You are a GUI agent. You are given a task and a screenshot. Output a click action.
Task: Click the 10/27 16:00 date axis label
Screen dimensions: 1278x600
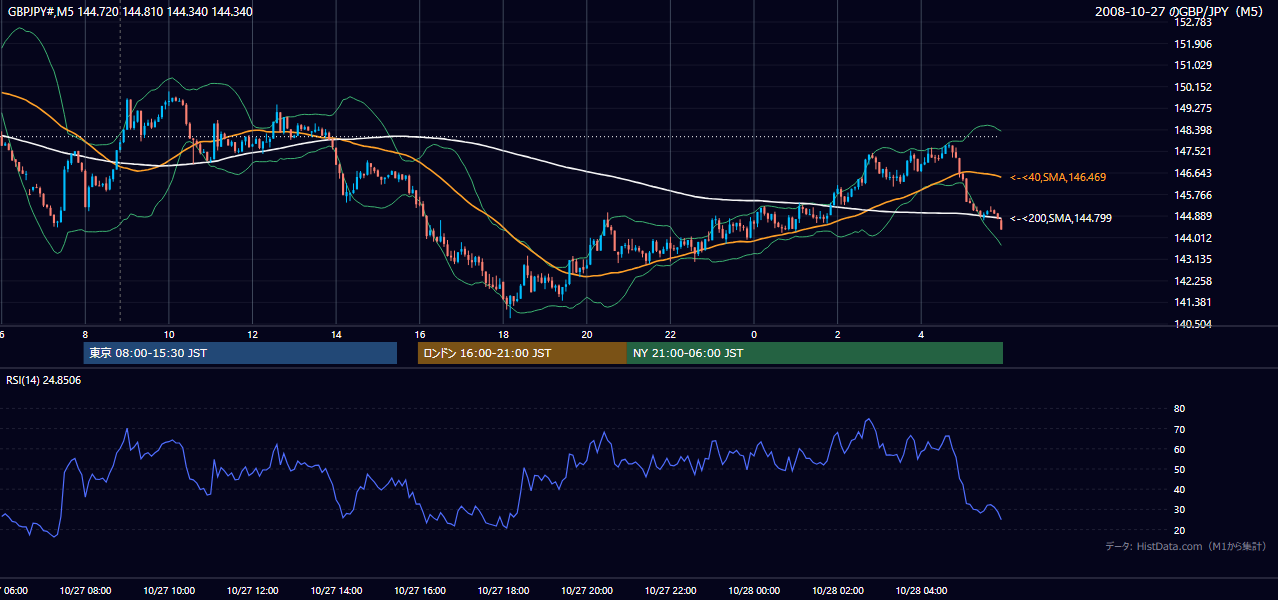click(420, 591)
